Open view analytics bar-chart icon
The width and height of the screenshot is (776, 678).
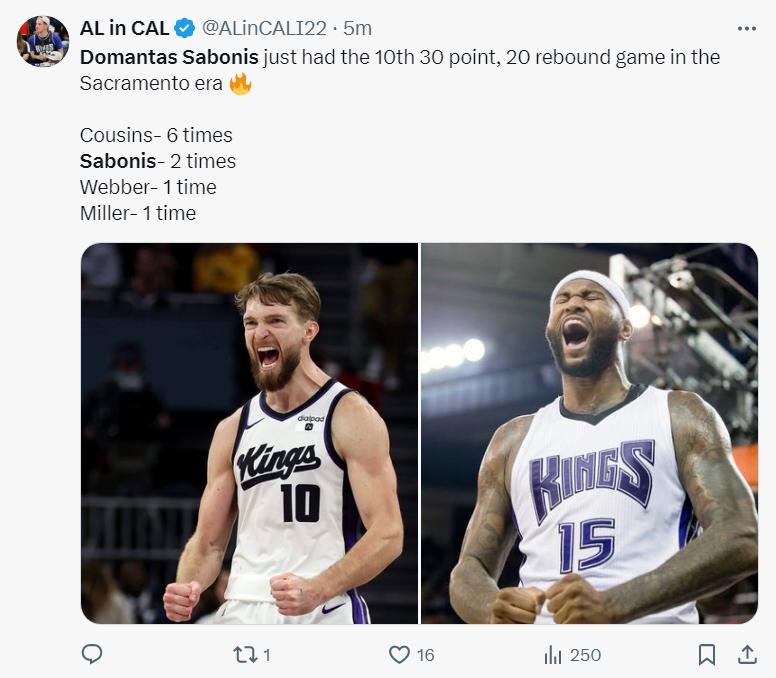click(x=553, y=655)
